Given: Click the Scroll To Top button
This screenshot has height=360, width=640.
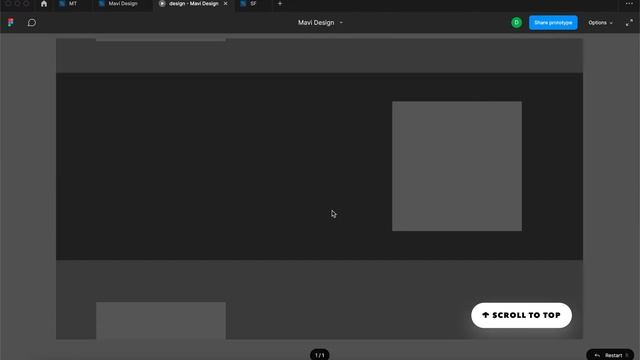Looking at the screenshot, I should pyautogui.click(x=521, y=315).
